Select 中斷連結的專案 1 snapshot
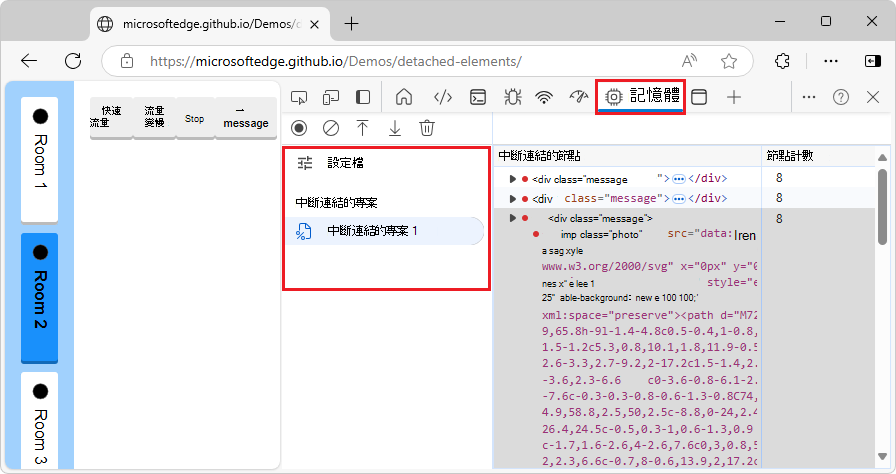 click(x=383, y=231)
